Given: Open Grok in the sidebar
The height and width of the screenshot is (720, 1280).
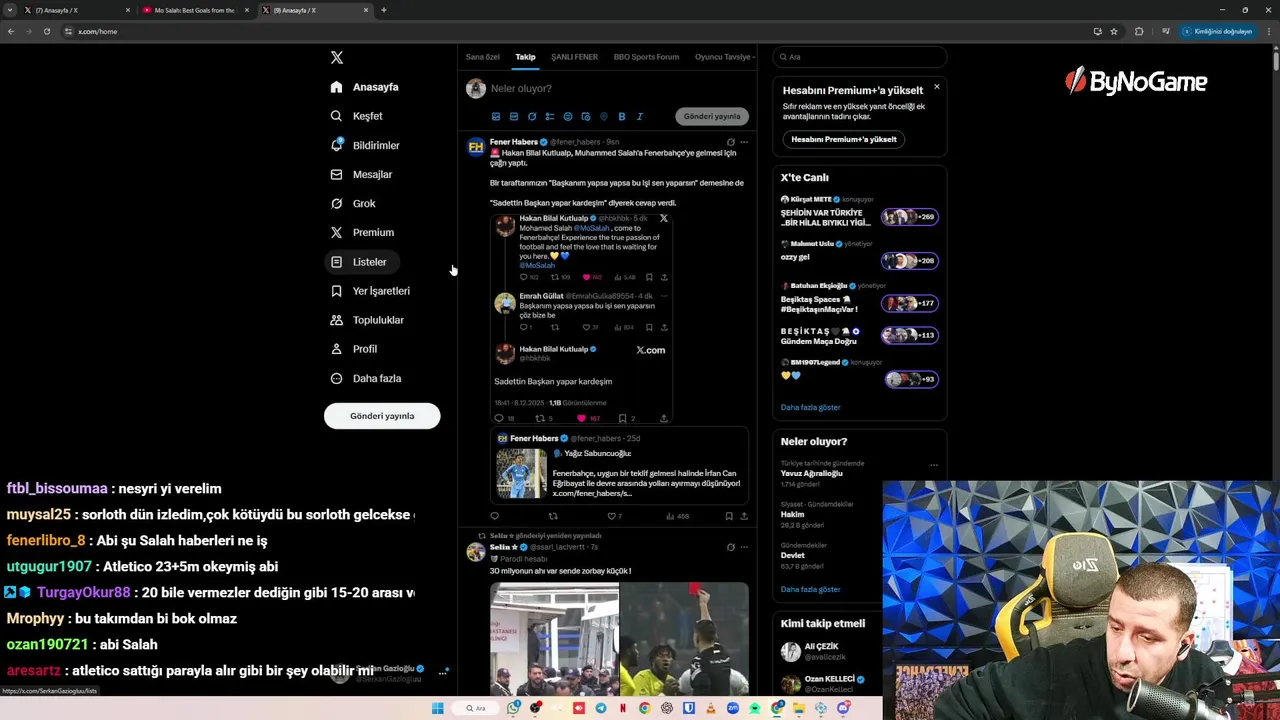Looking at the screenshot, I should [x=353, y=203].
